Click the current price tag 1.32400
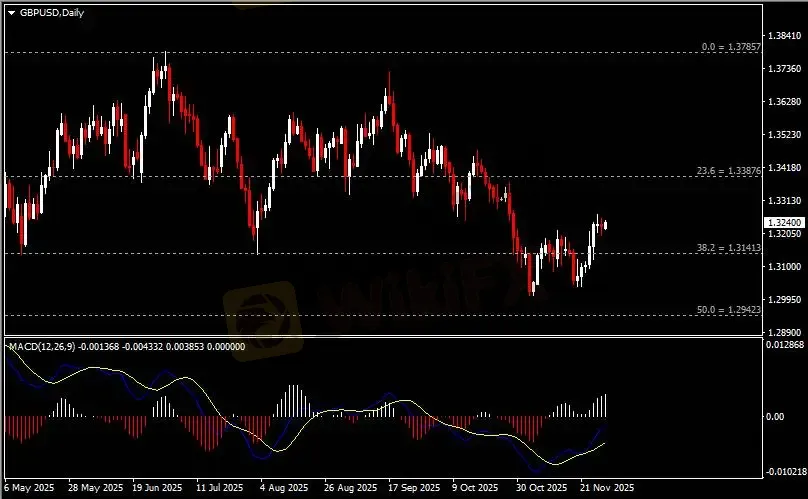Image resolution: width=808 pixels, height=499 pixels. tap(784, 222)
